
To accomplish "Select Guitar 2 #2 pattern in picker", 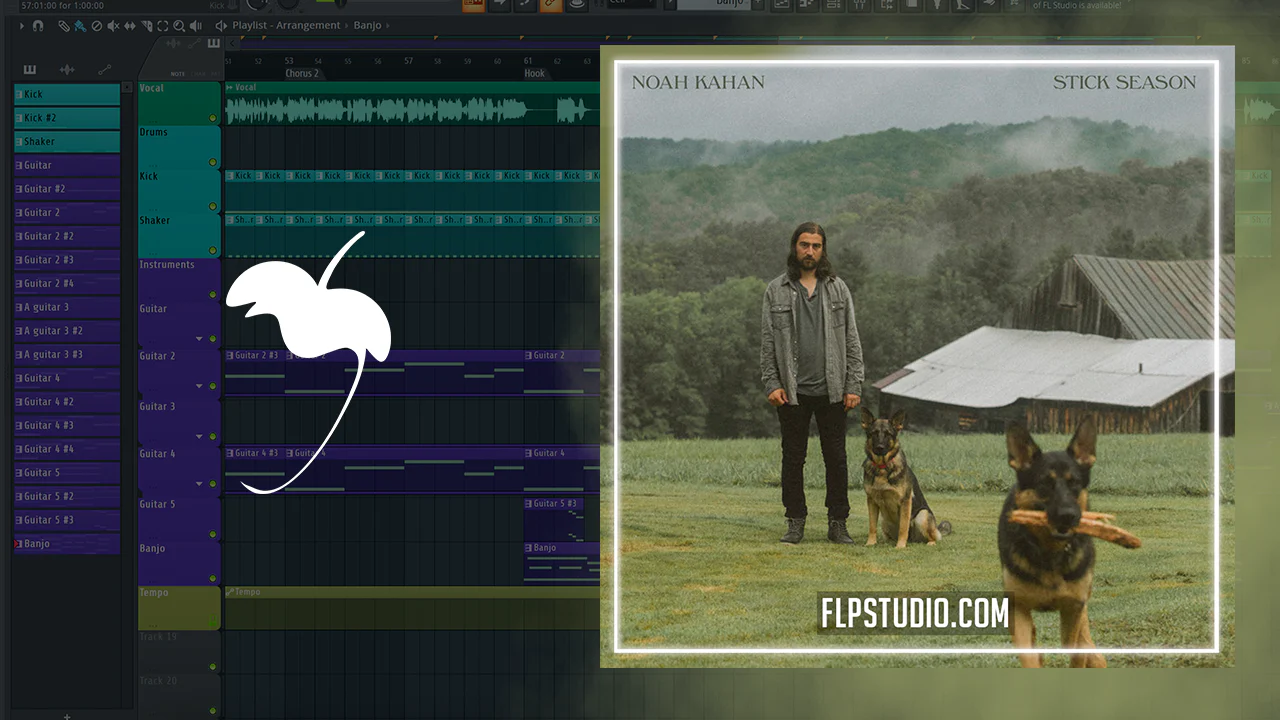I will (67, 236).
